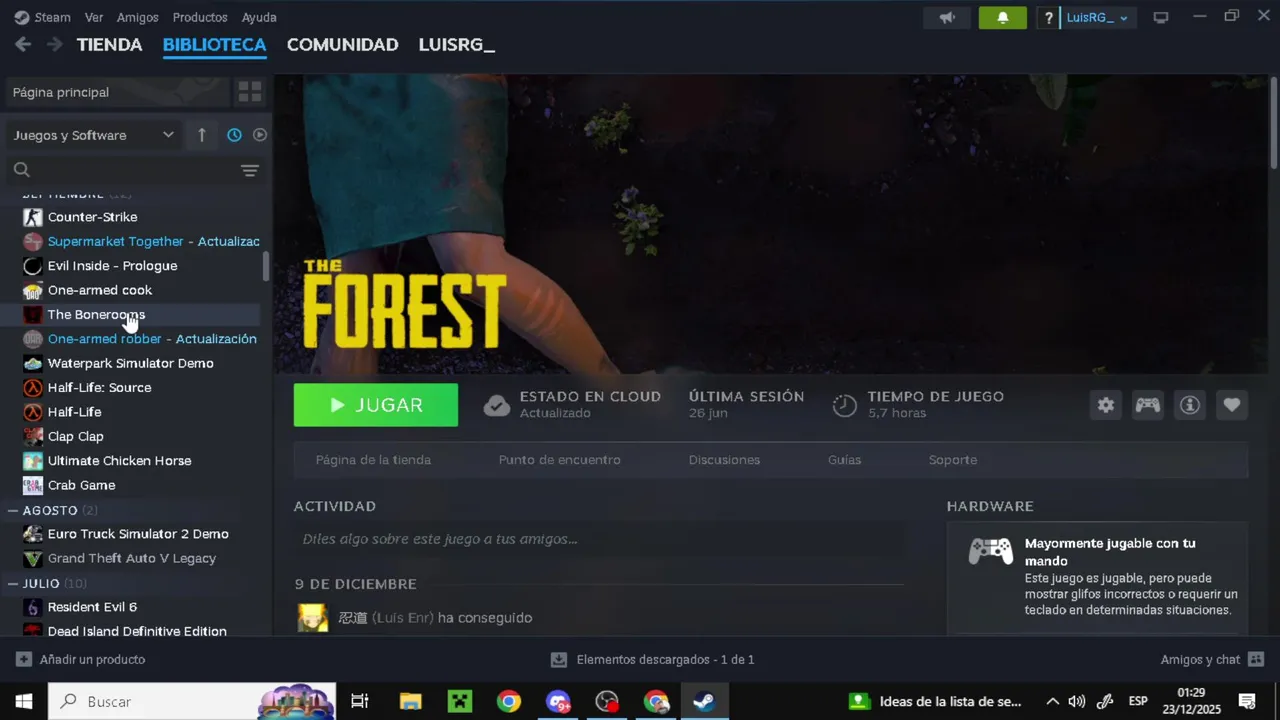Screen dimensions: 1280x720
Task: Open Task View on taskbar
Action: (x=360, y=701)
